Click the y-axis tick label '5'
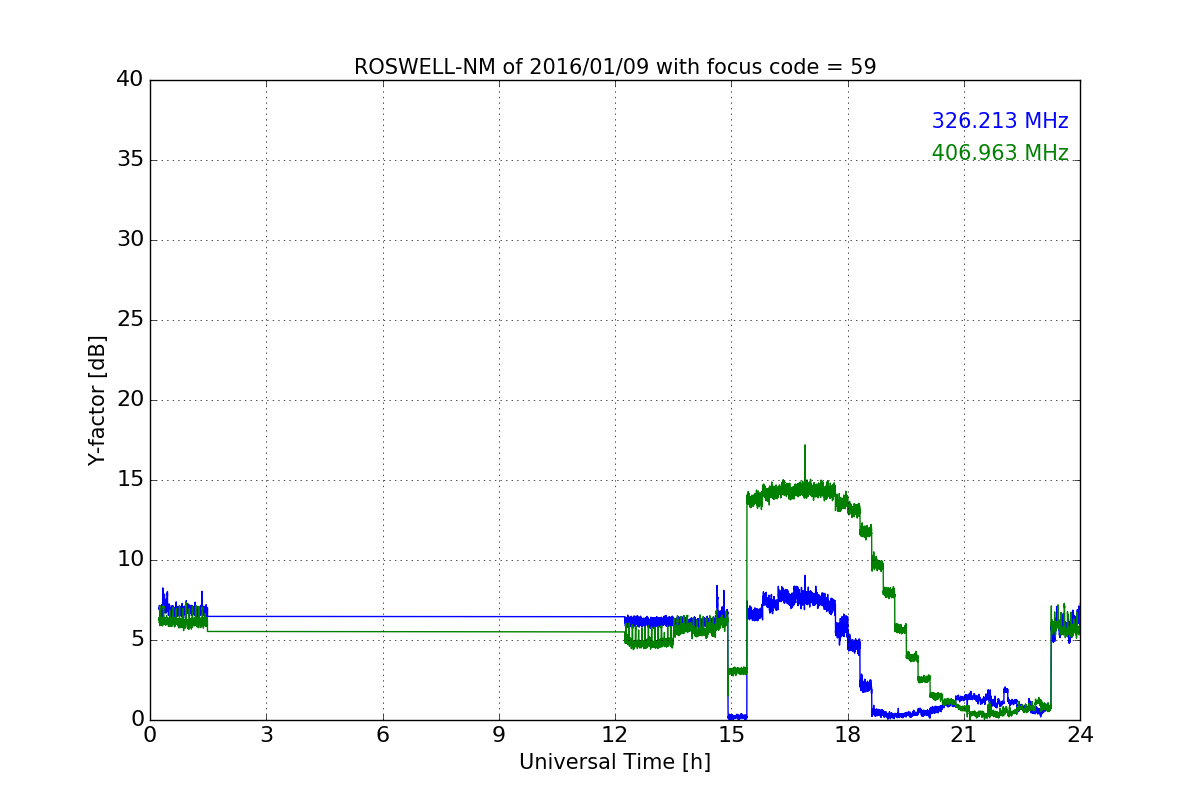The width and height of the screenshot is (1200, 800). 137,640
